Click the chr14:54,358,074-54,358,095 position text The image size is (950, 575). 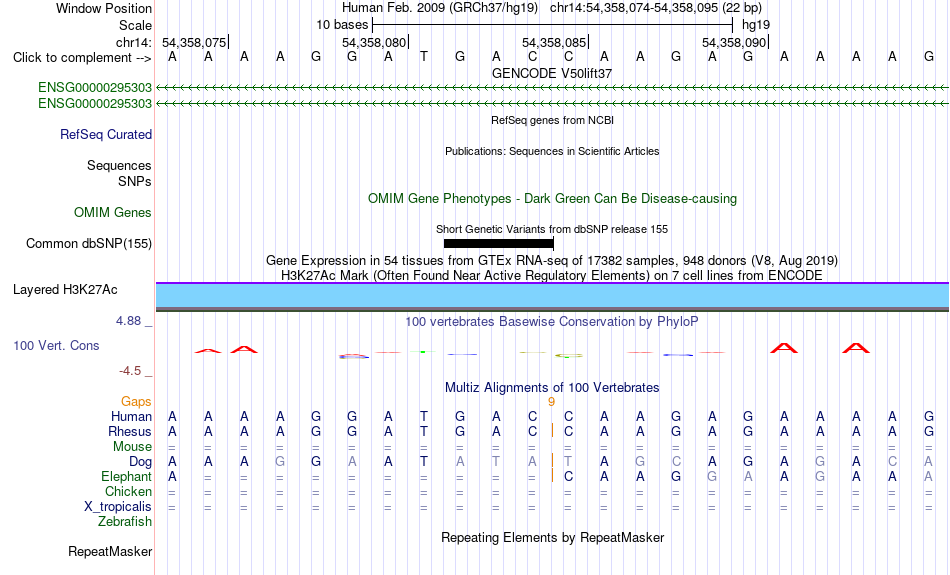click(x=634, y=8)
